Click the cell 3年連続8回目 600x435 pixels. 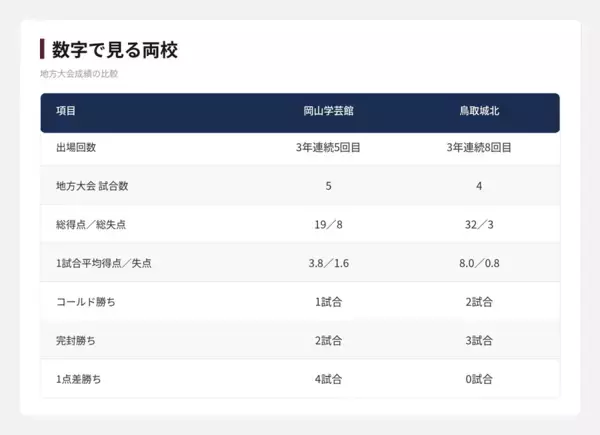click(479, 147)
